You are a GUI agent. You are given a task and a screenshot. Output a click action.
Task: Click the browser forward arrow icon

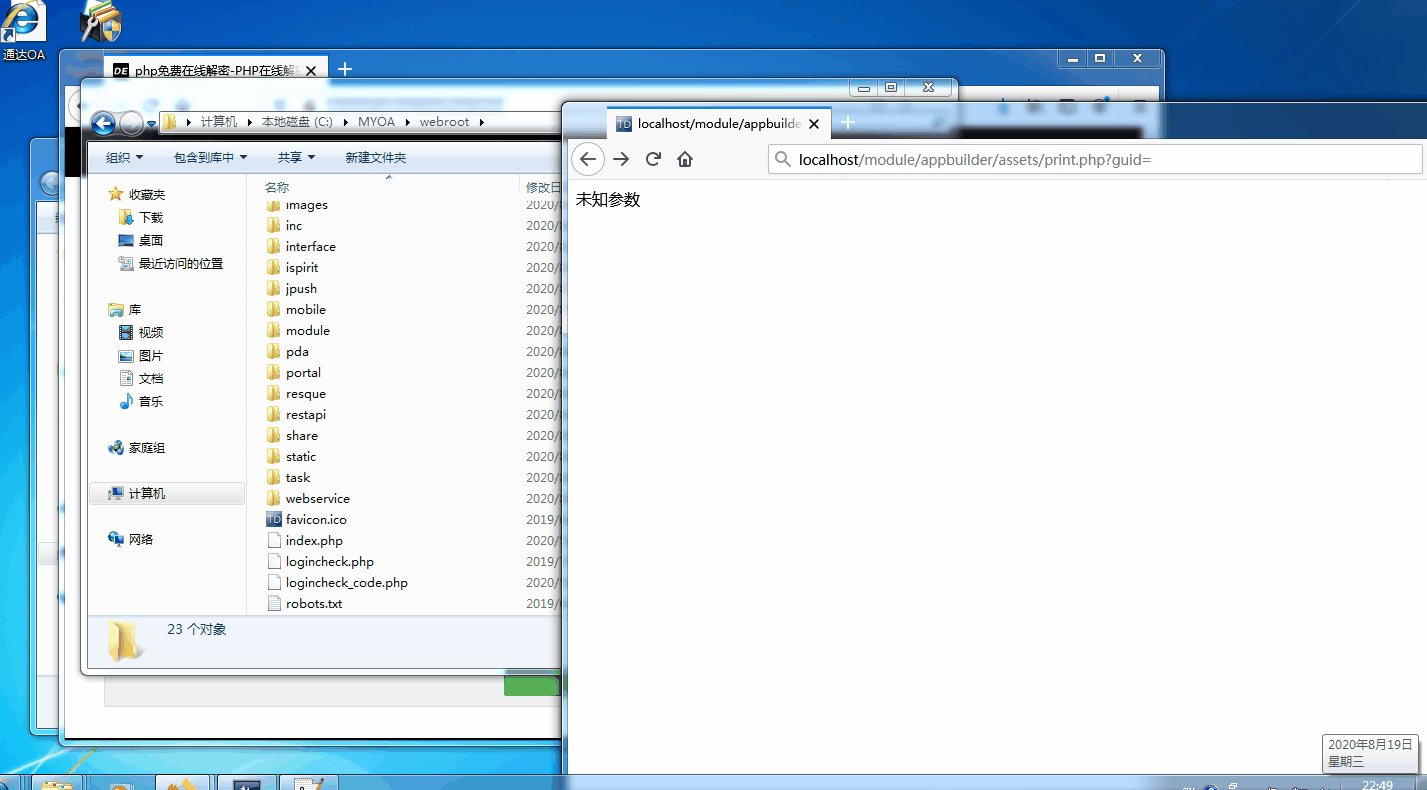point(621,159)
